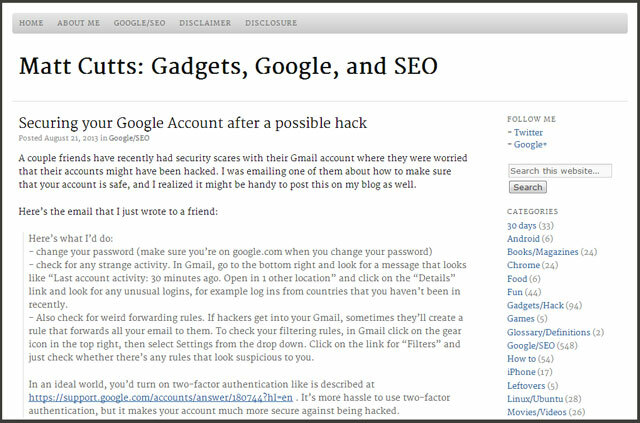Click the Posted August 21, 2013 date text
Screen dimensions: 640x423
pos(58,138)
